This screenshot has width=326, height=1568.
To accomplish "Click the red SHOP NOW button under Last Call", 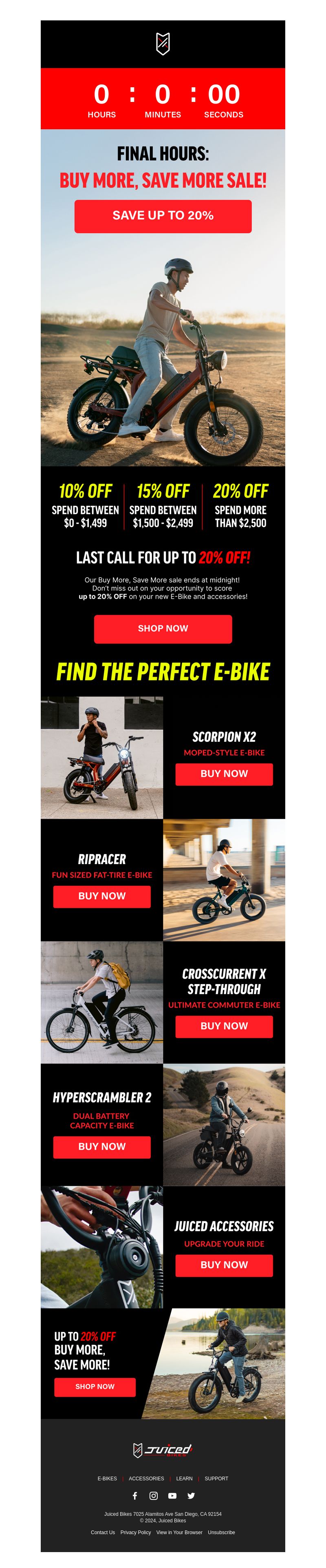I will click(x=163, y=629).
